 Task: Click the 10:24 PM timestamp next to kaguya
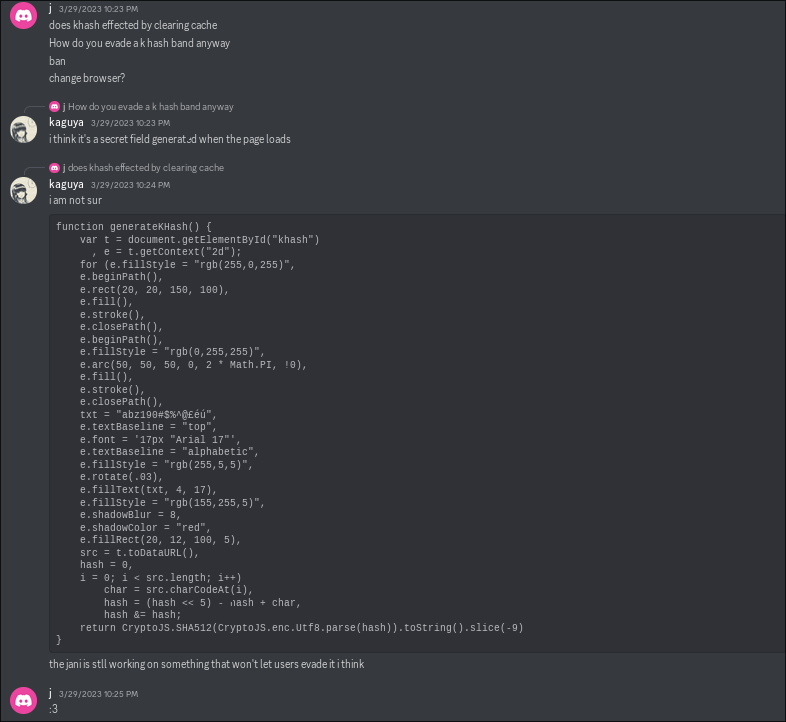pyautogui.click(x=130, y=185)
